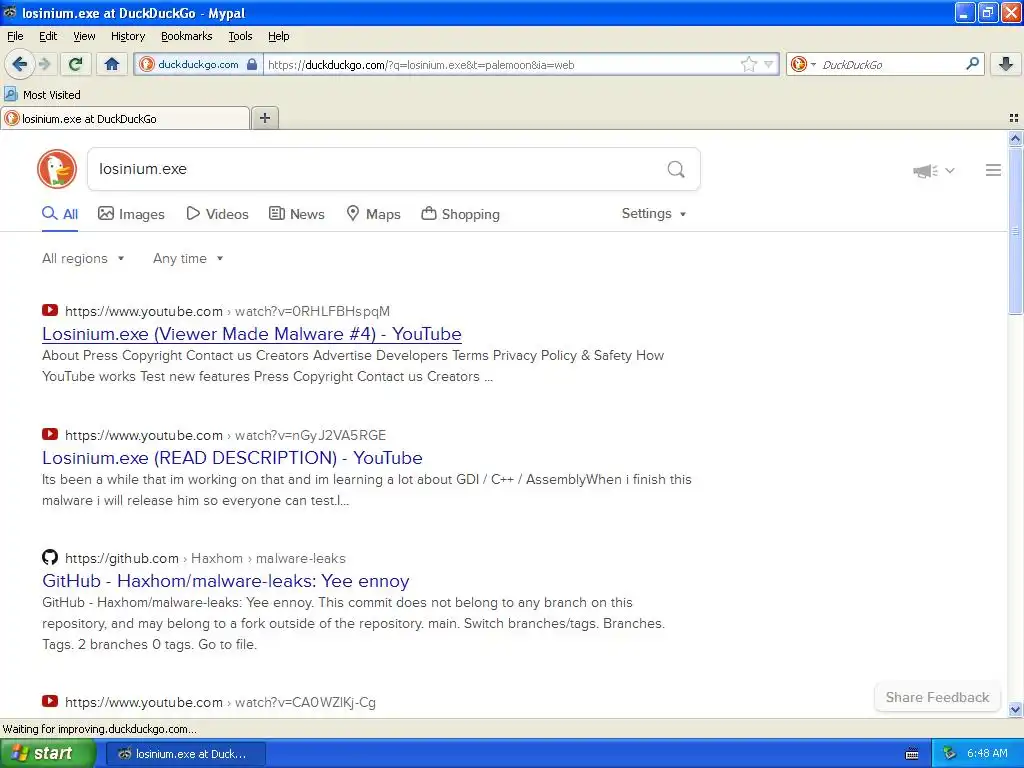Click the list all tabs icon
Viewport: 1024px width, 768px height.
click(x=1014, y=118)
